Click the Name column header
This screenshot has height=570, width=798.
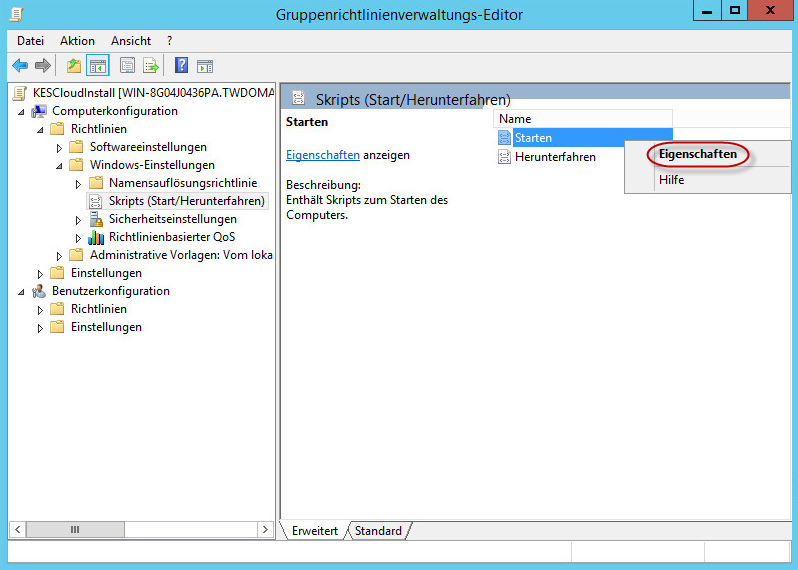point(583,119)
